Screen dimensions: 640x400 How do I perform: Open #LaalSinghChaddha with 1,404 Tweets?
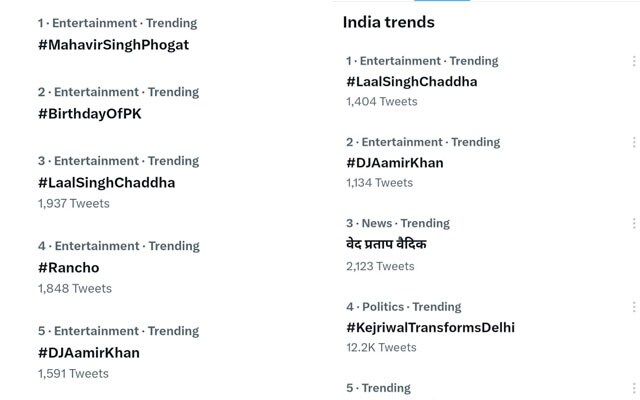(x=412, y=82)
